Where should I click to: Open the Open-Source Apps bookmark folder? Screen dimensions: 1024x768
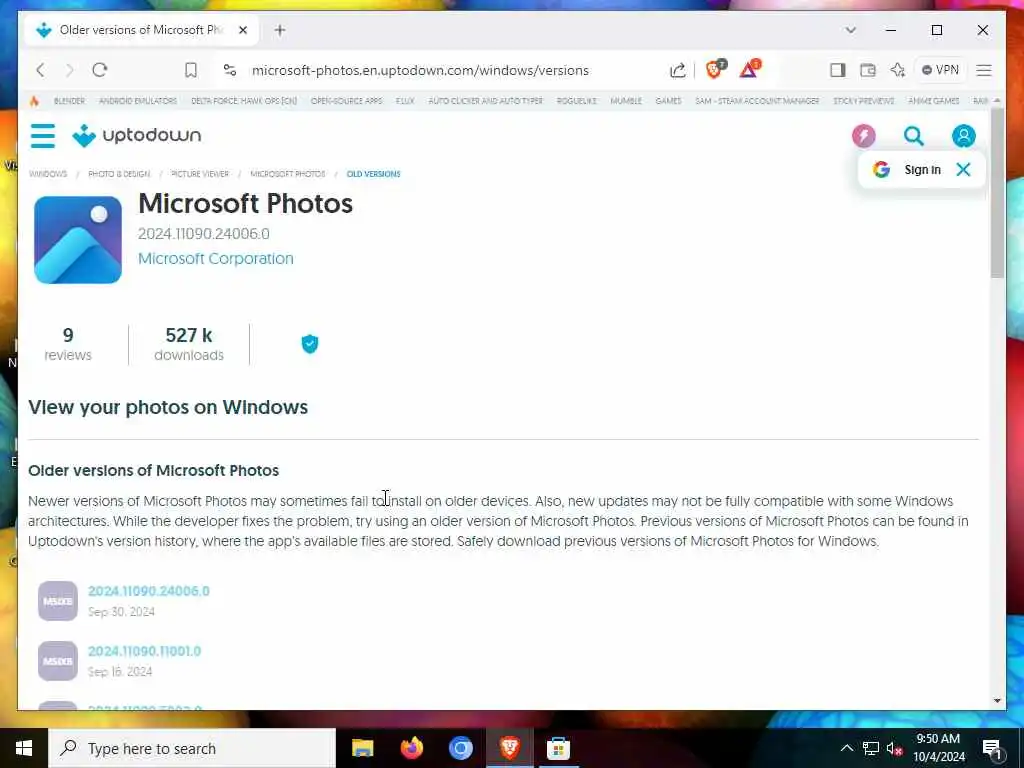pos(346,101)
